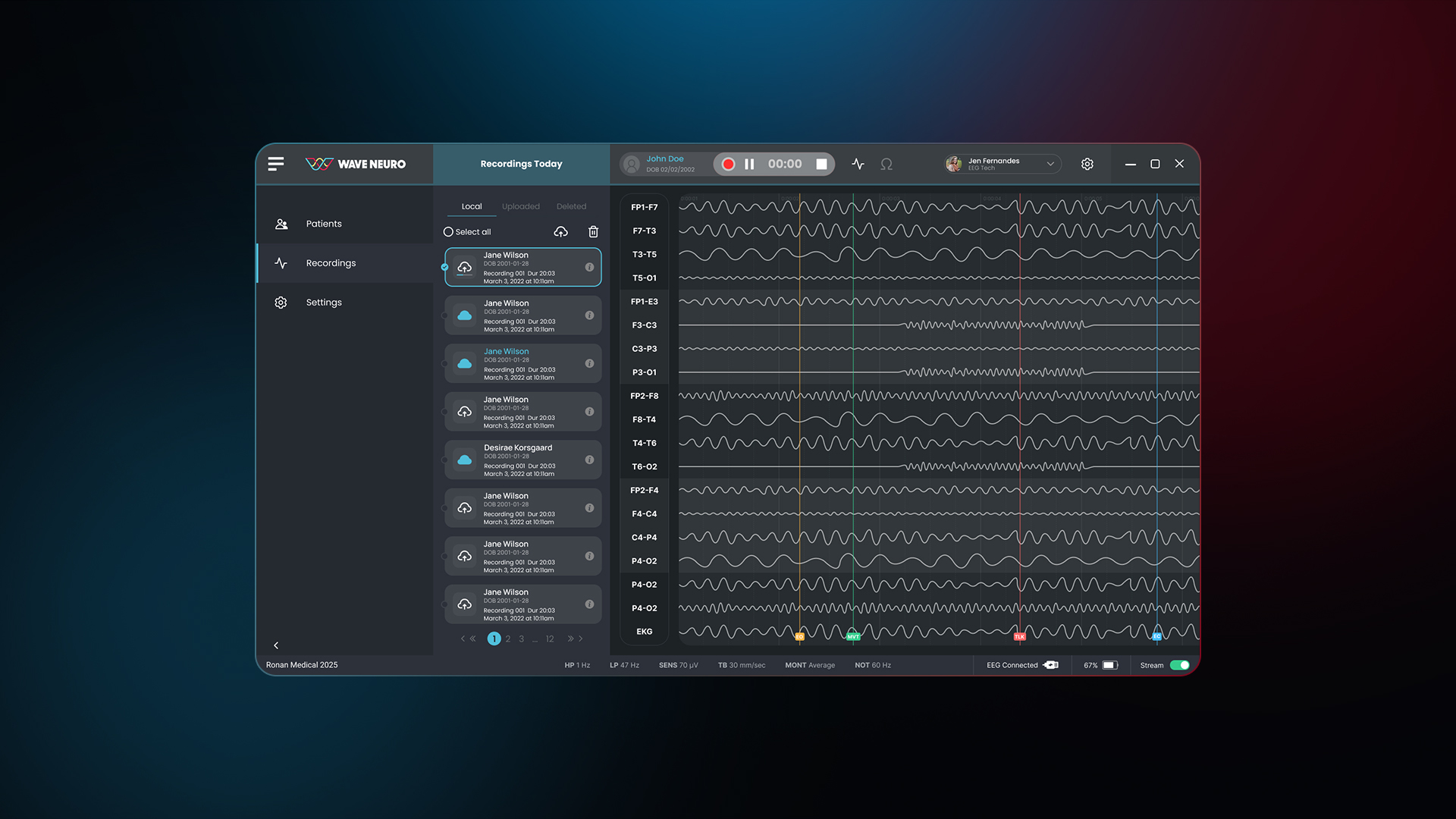Select the EKG channel label

pyautogui.click(x=645, y=632)
